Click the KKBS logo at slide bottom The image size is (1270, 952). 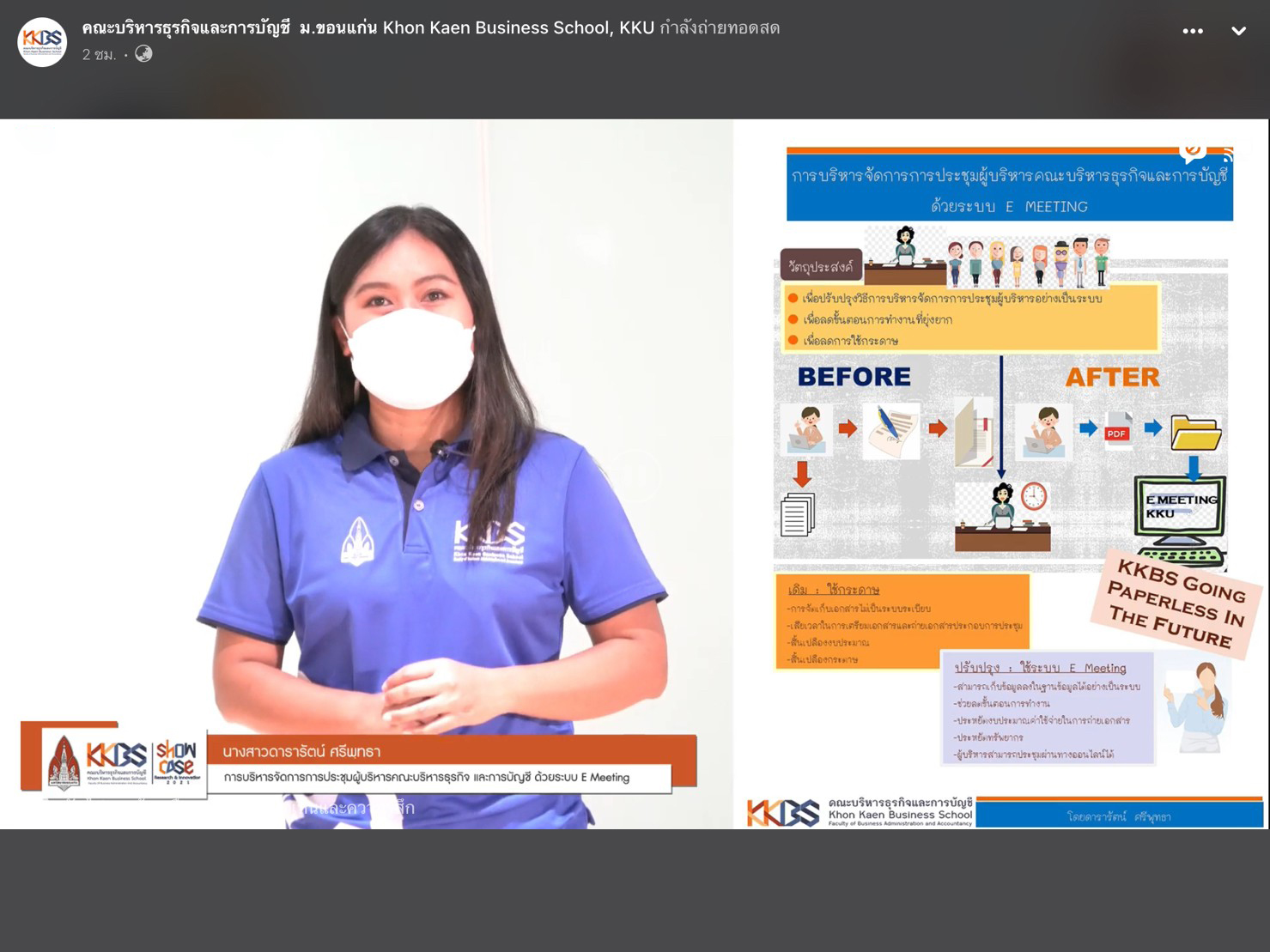tap(783, 812)
